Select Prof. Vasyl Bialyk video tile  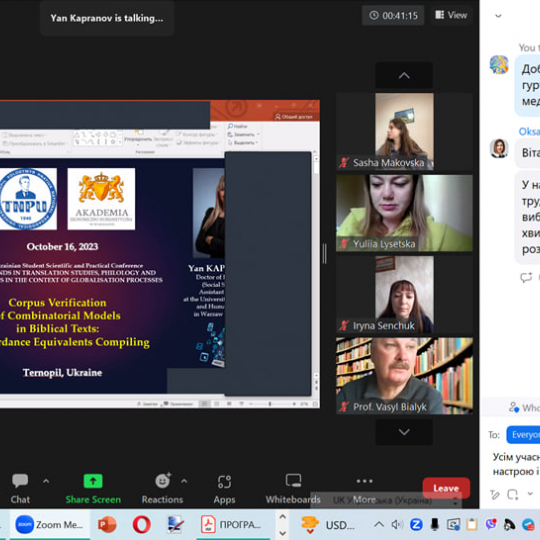coord(404,376)
